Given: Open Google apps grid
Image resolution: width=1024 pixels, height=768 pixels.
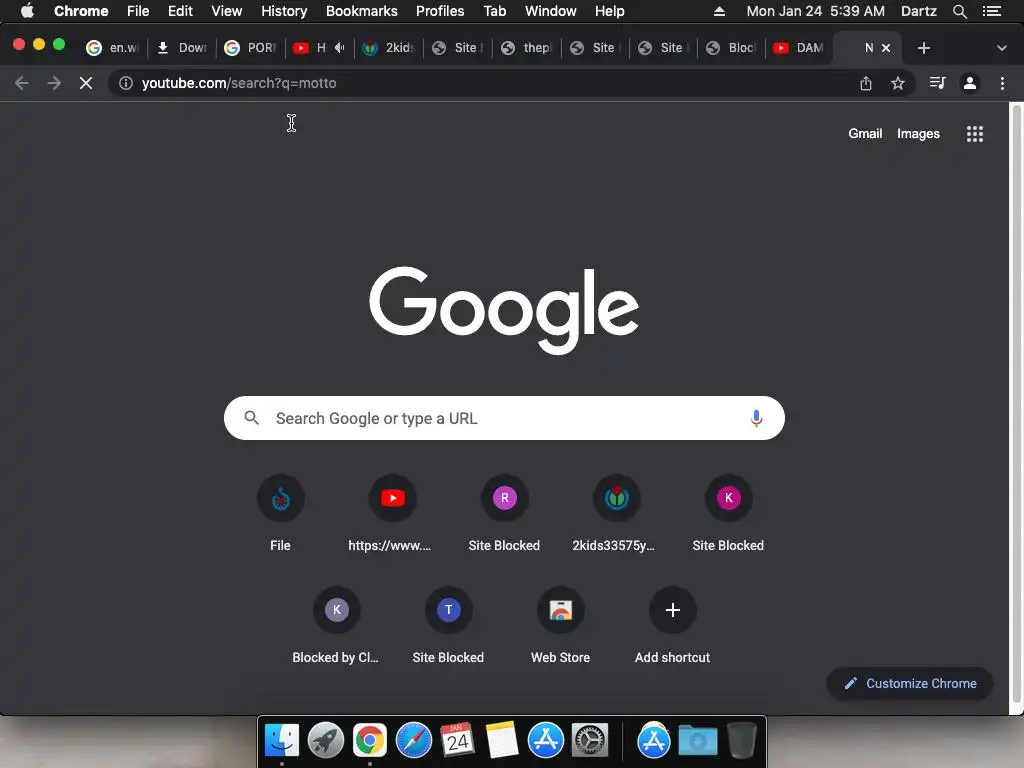Looking at the screenshot, I should pos(974,134).
